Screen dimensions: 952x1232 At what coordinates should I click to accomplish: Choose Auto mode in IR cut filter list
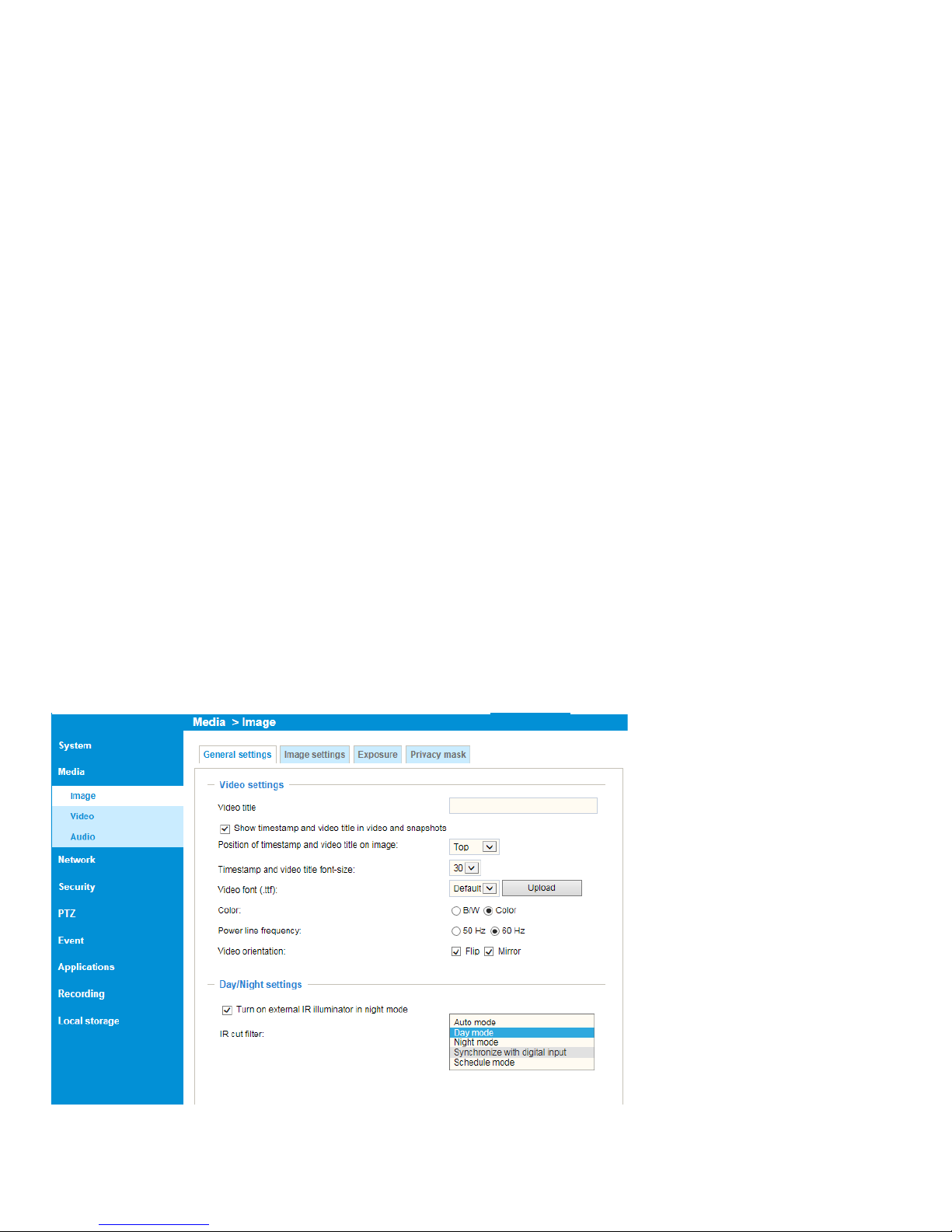point(521,1022)
